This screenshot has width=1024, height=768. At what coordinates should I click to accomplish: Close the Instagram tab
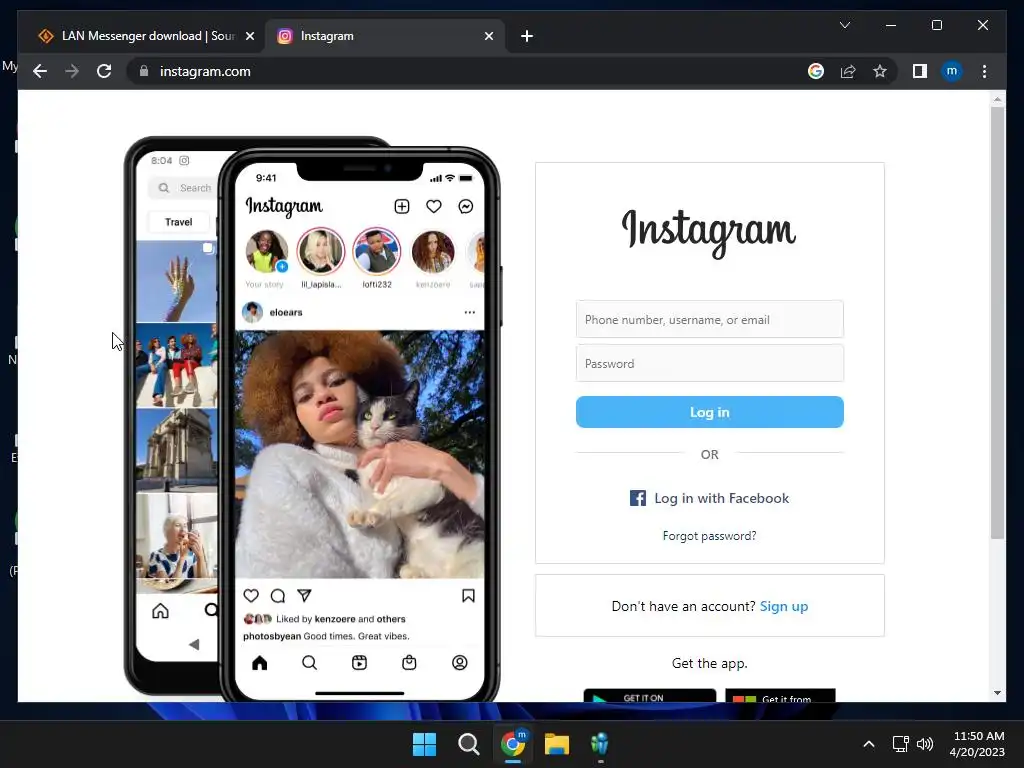point(488,36)
